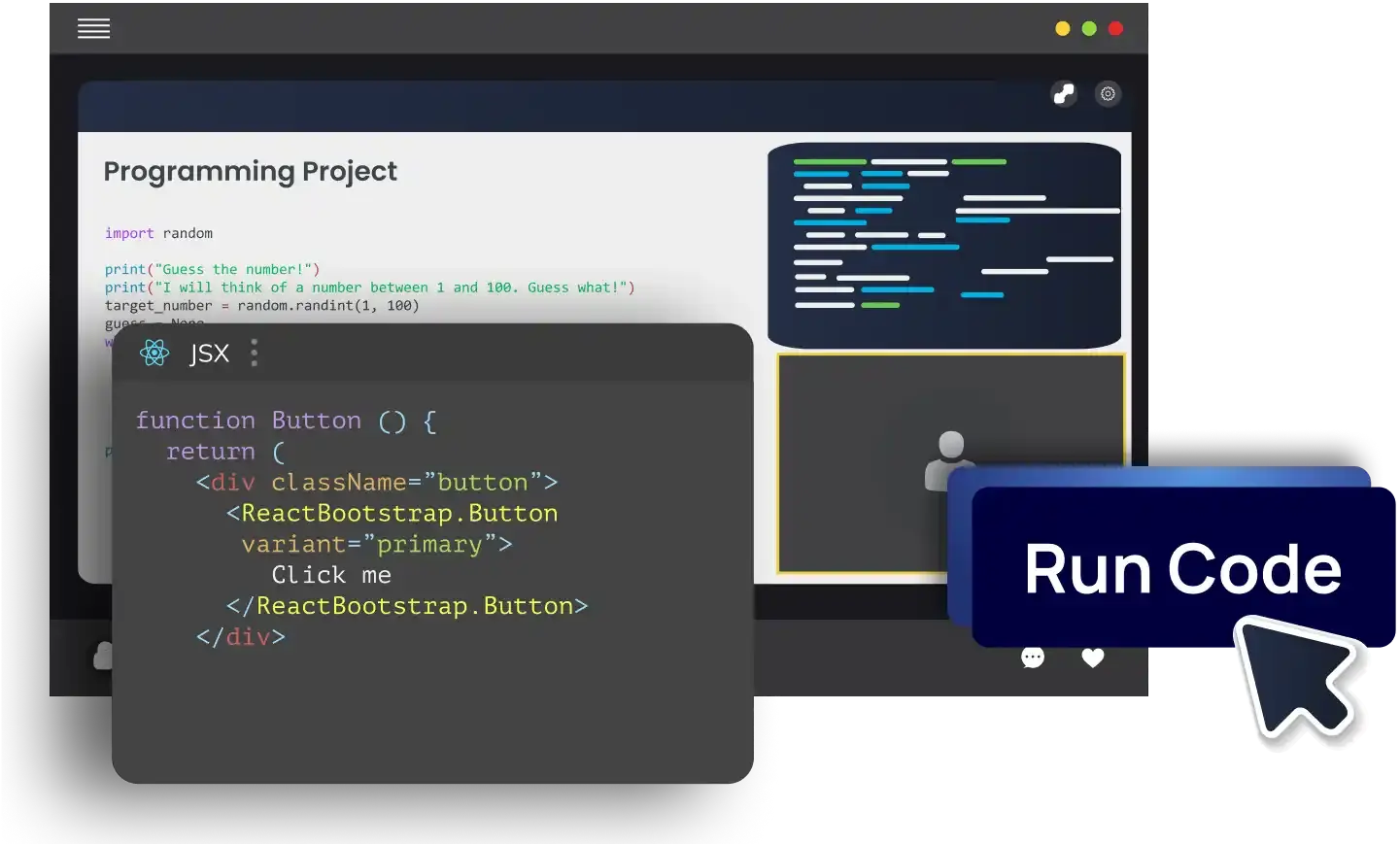
Task: Toggle the like heart next to the comment icon
Action: (1092, 658)
